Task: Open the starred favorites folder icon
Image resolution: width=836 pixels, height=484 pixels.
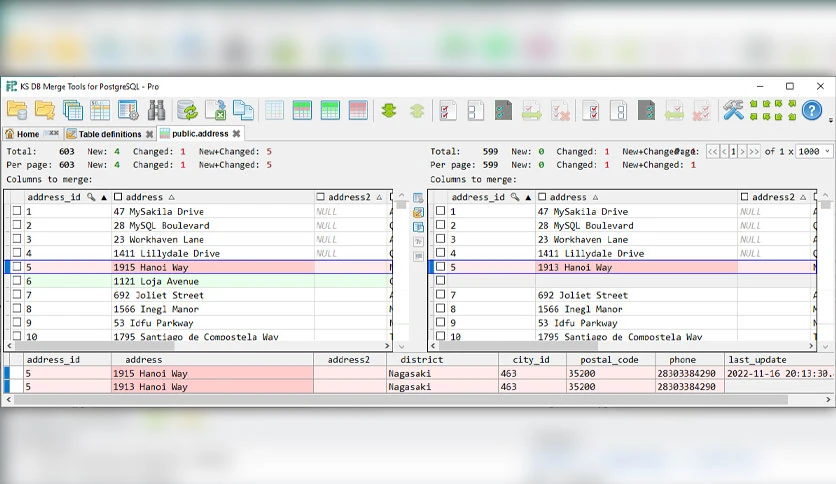Action: click(x=45, y=110)
